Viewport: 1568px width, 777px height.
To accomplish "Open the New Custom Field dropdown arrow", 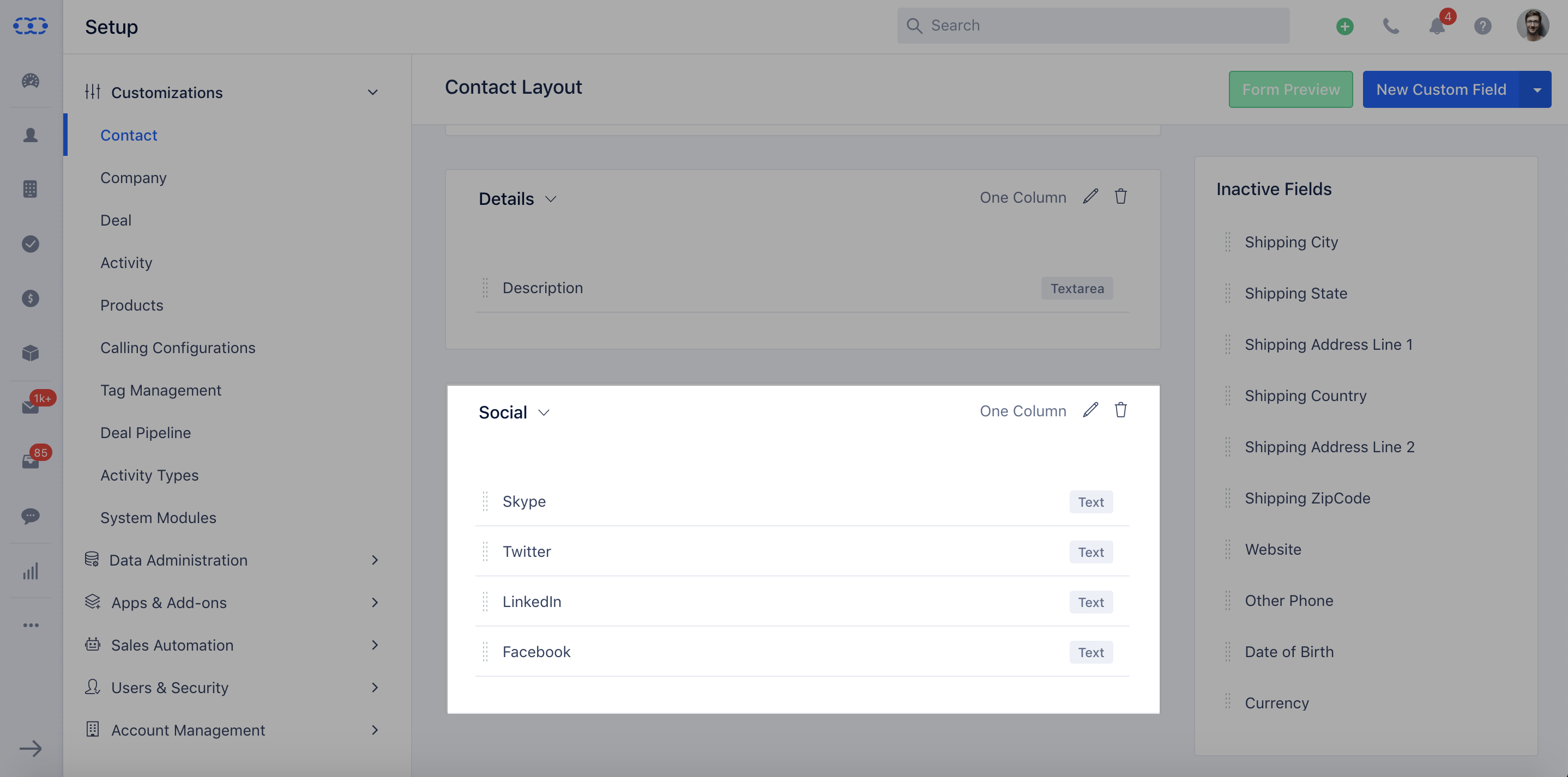I will (x=1536, y=89).
